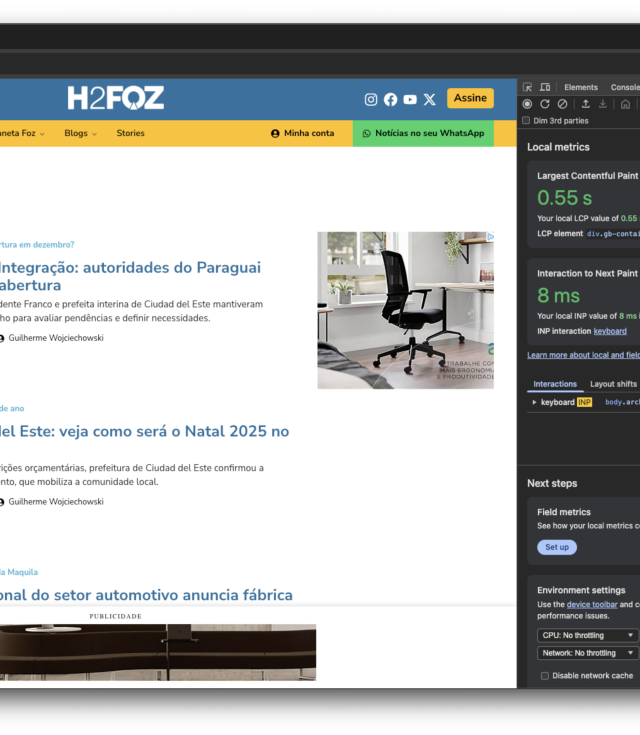Viewport: 640px width, 735px height.
Task: Switch to the Layout shifts tab
Action: pyautogui.click(x=613, y=384)
